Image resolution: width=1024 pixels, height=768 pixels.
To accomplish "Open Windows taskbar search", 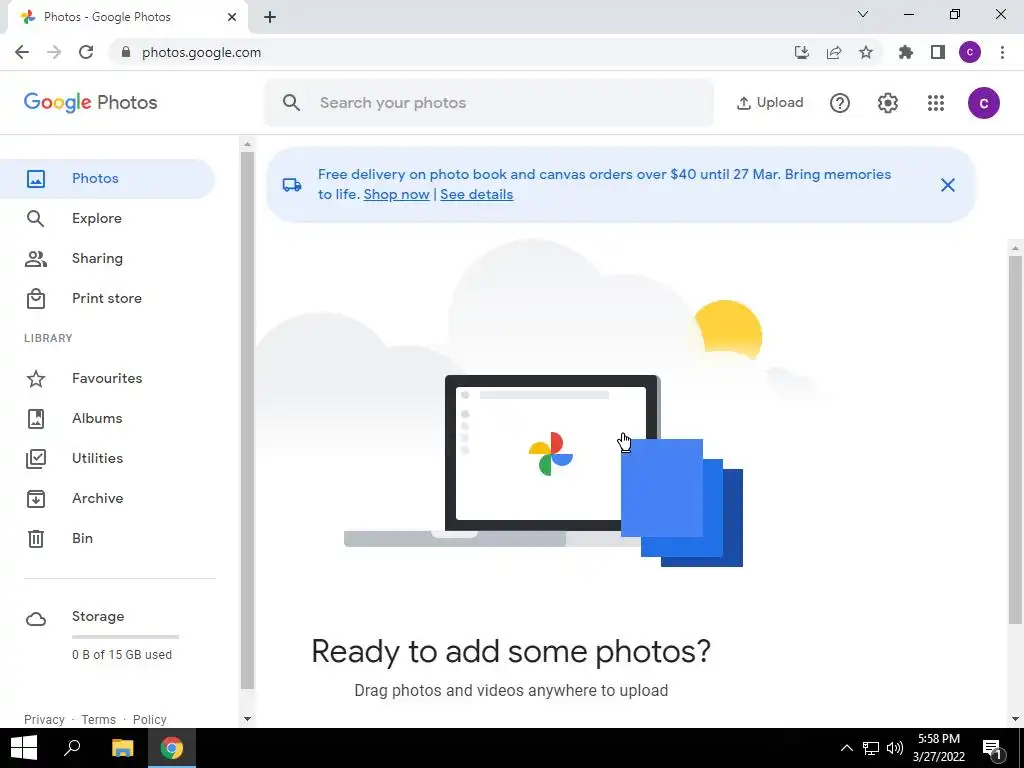I will (x=72, y=748).
